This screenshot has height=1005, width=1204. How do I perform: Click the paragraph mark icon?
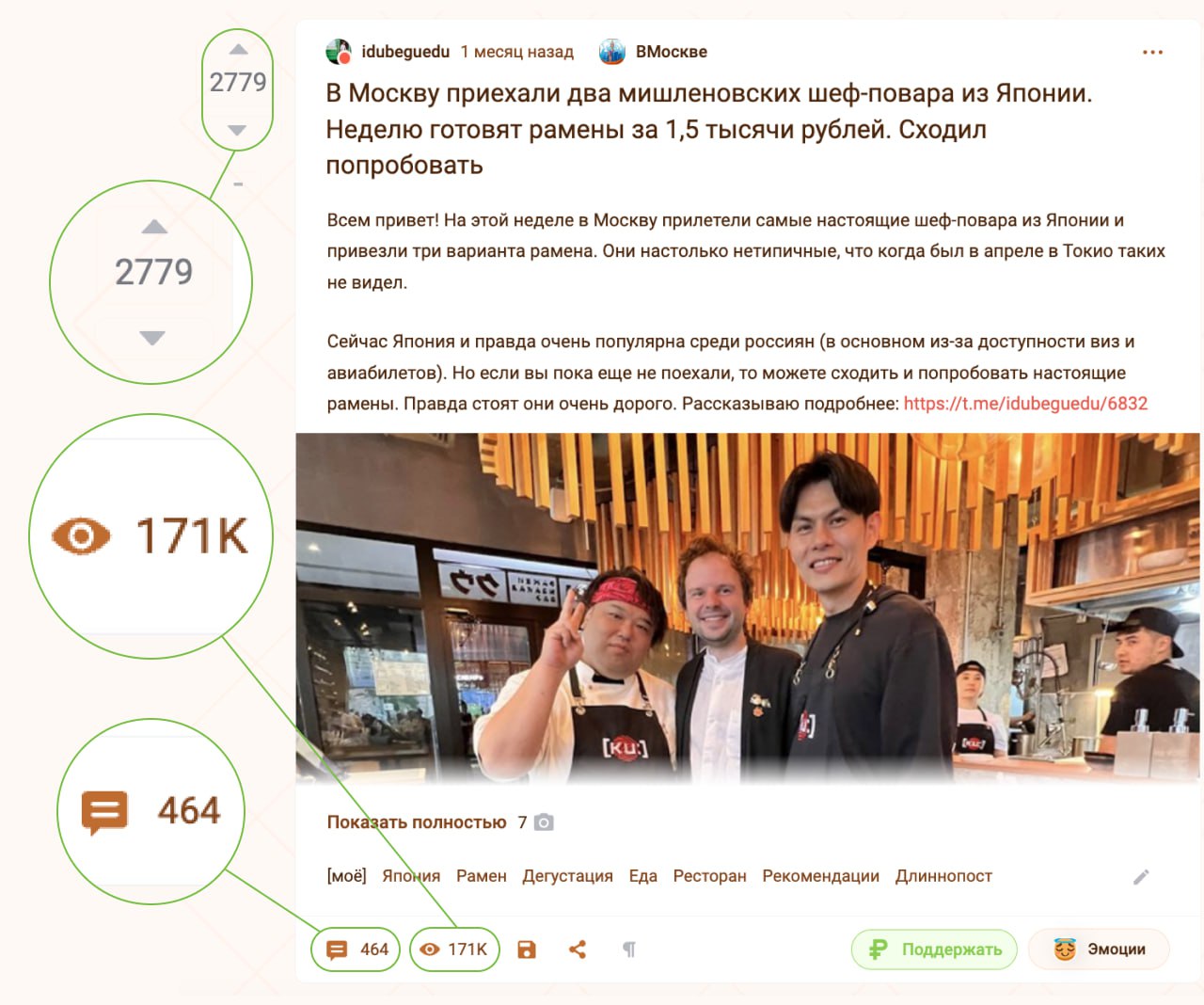pyautogui.click(x=629, y=949)
